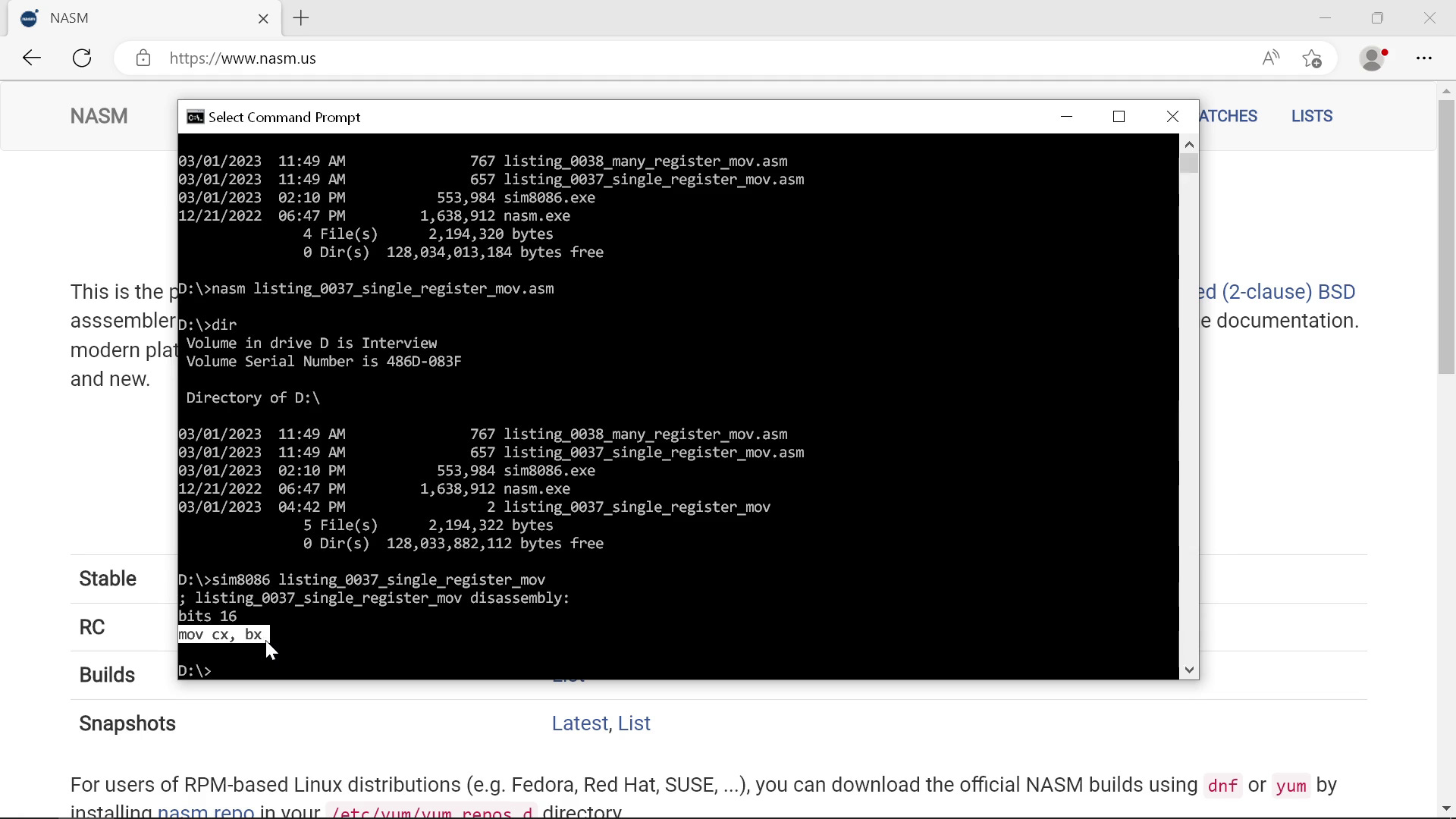The width and height of the screenshot is (1456, 819).
Task: Select the NASM browser tab
Action: coord(136,18)
